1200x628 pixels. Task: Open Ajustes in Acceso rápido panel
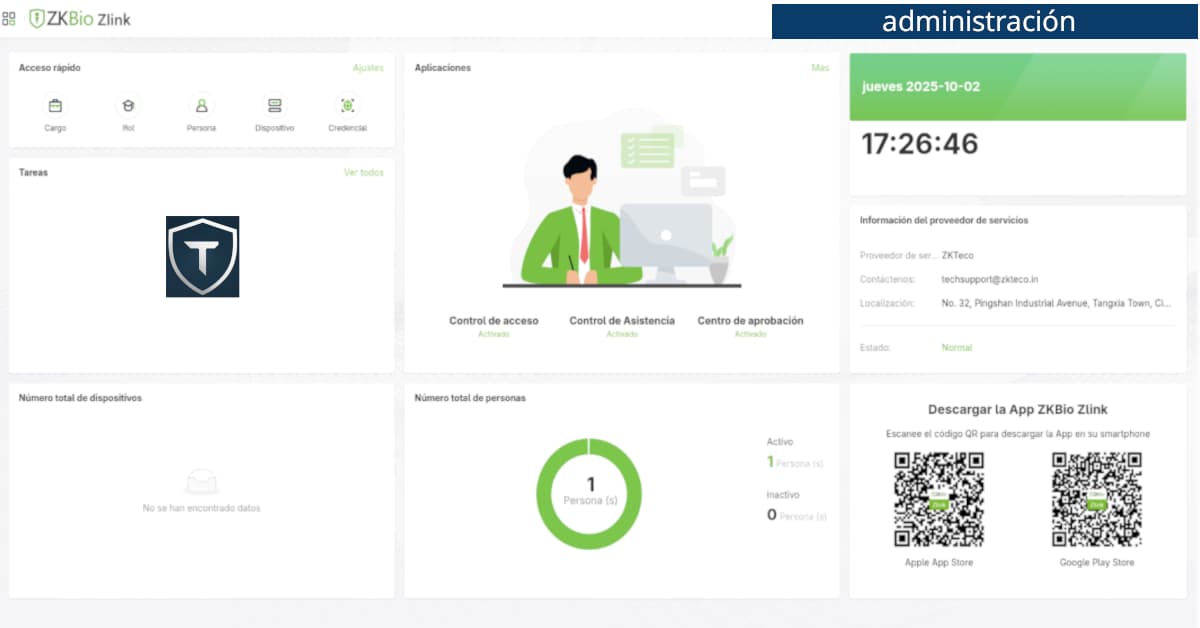(367, 68)
